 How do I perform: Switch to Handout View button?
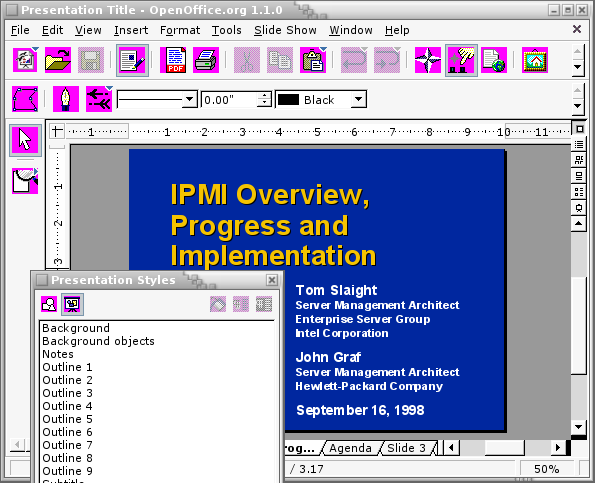click(x=579, y=192)
